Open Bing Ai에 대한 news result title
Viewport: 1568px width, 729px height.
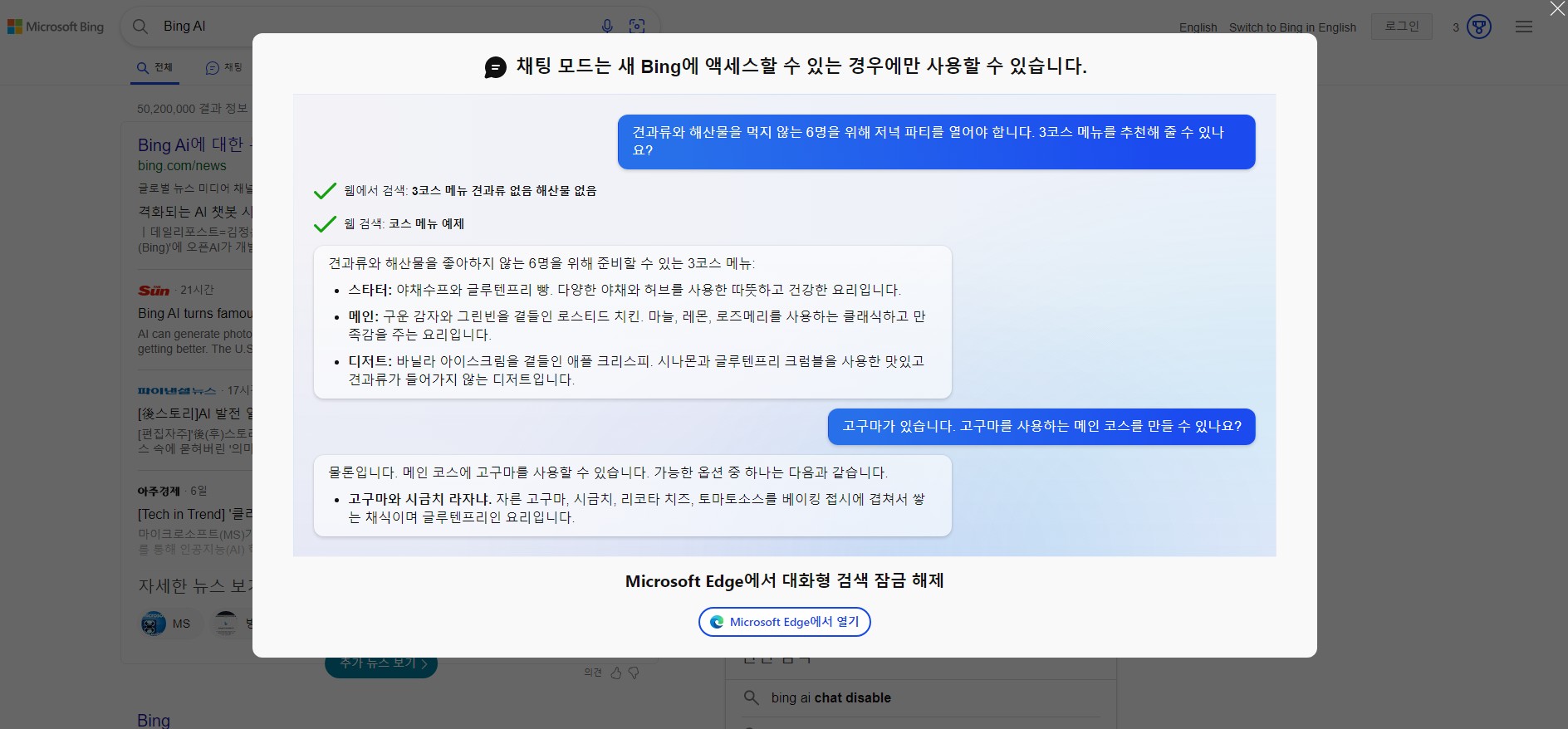[194, 144]
